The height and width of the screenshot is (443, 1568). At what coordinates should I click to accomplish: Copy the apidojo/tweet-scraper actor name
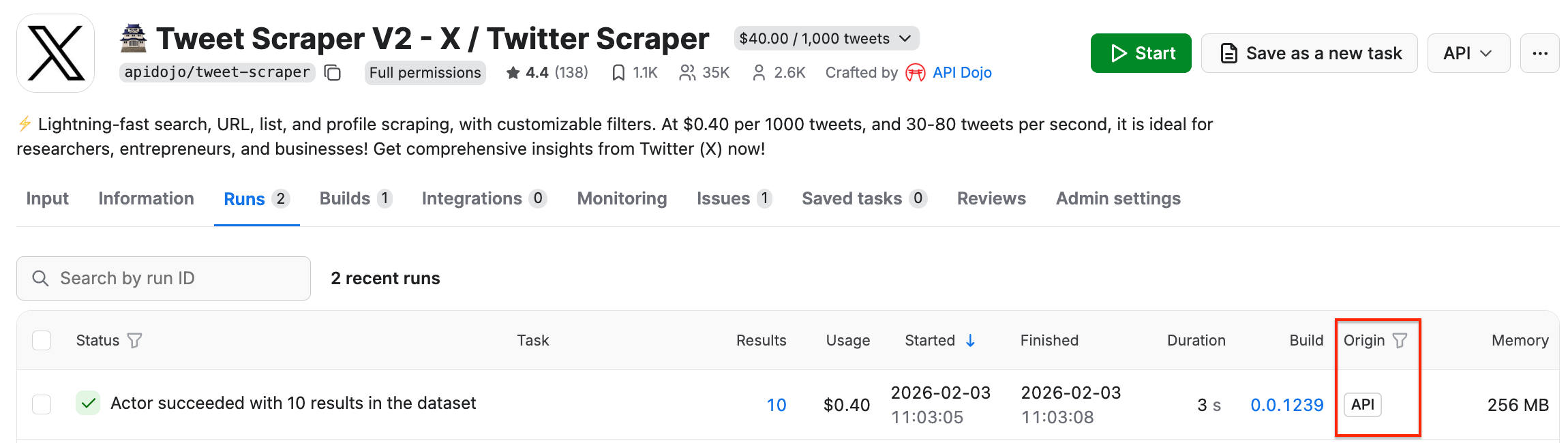[332, 72]
